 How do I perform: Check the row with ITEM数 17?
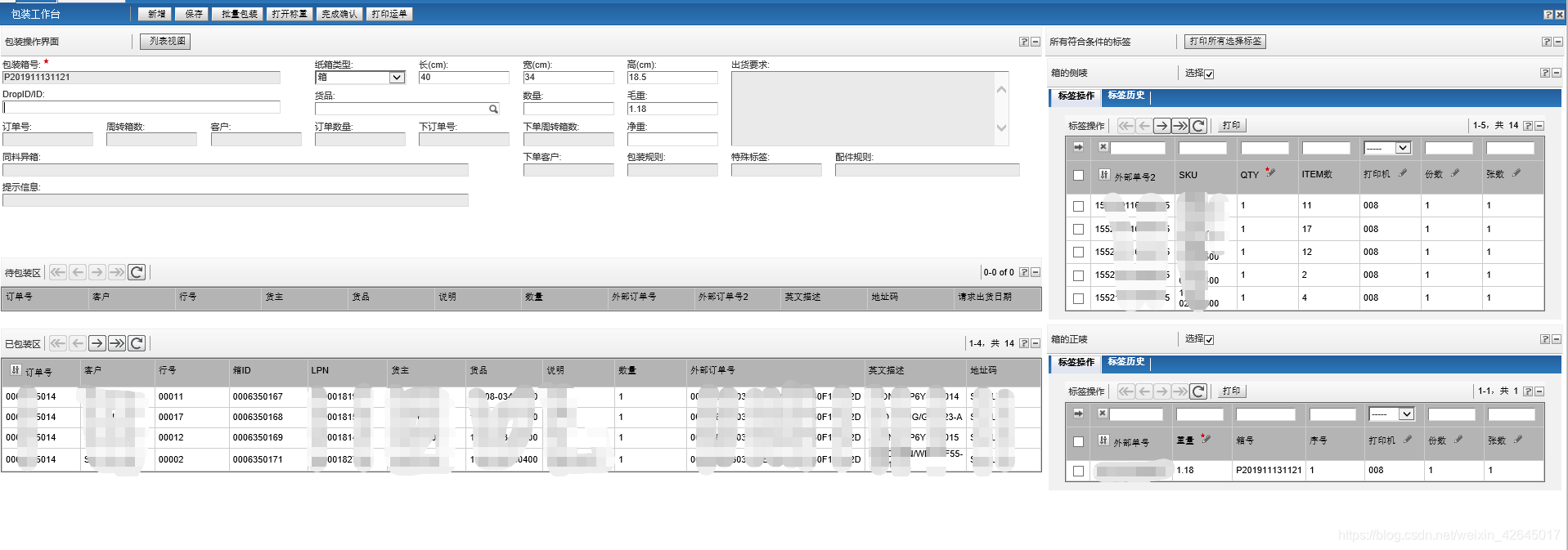(x=1078, y=230)
